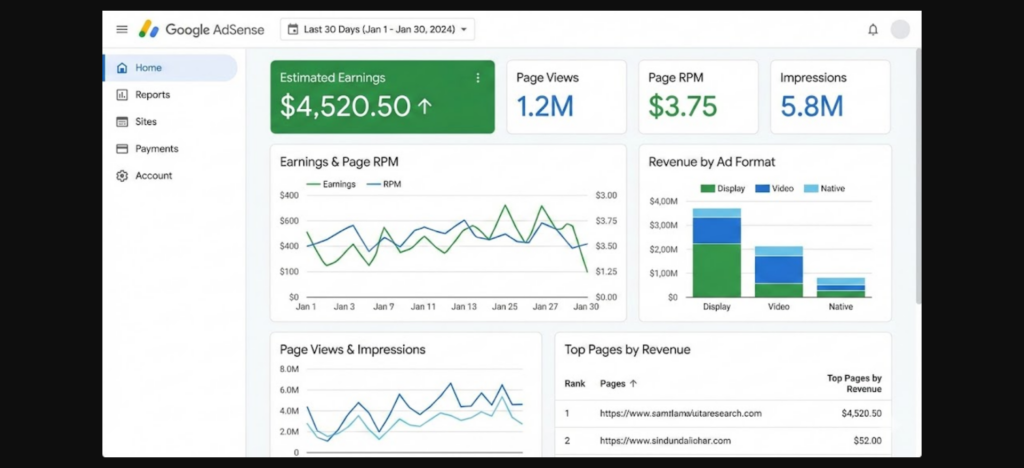The height and width of the screenshot is (468, 1024).
Task: Click the $52.00 revenue cell
Action: [867, 441]
